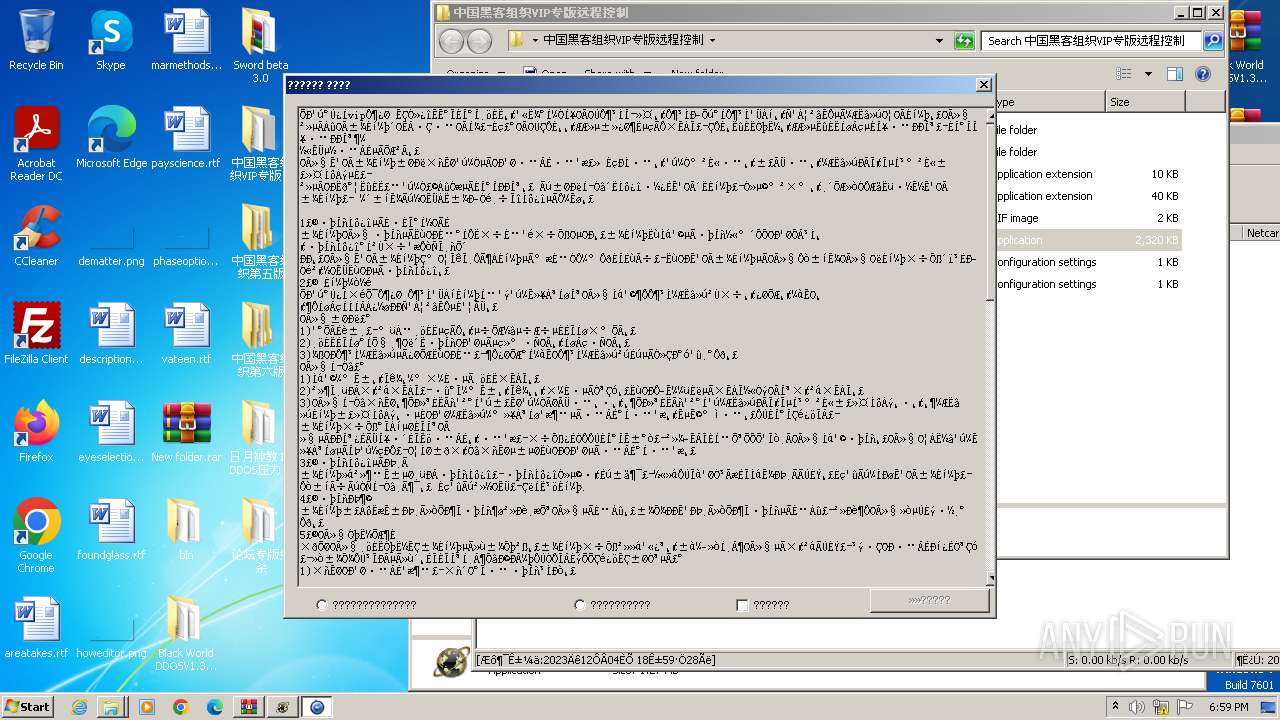Select the description document icon

[x=111, y=334]
